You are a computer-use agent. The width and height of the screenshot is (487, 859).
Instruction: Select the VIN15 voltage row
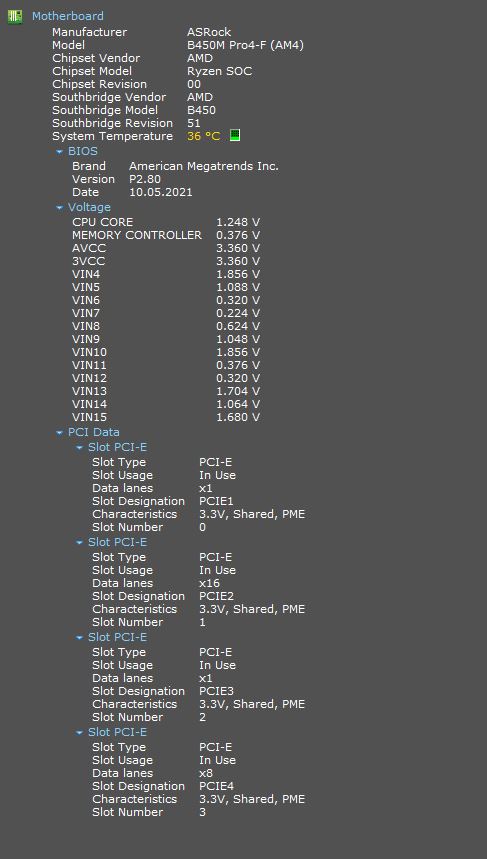click(x=166, y=417)
